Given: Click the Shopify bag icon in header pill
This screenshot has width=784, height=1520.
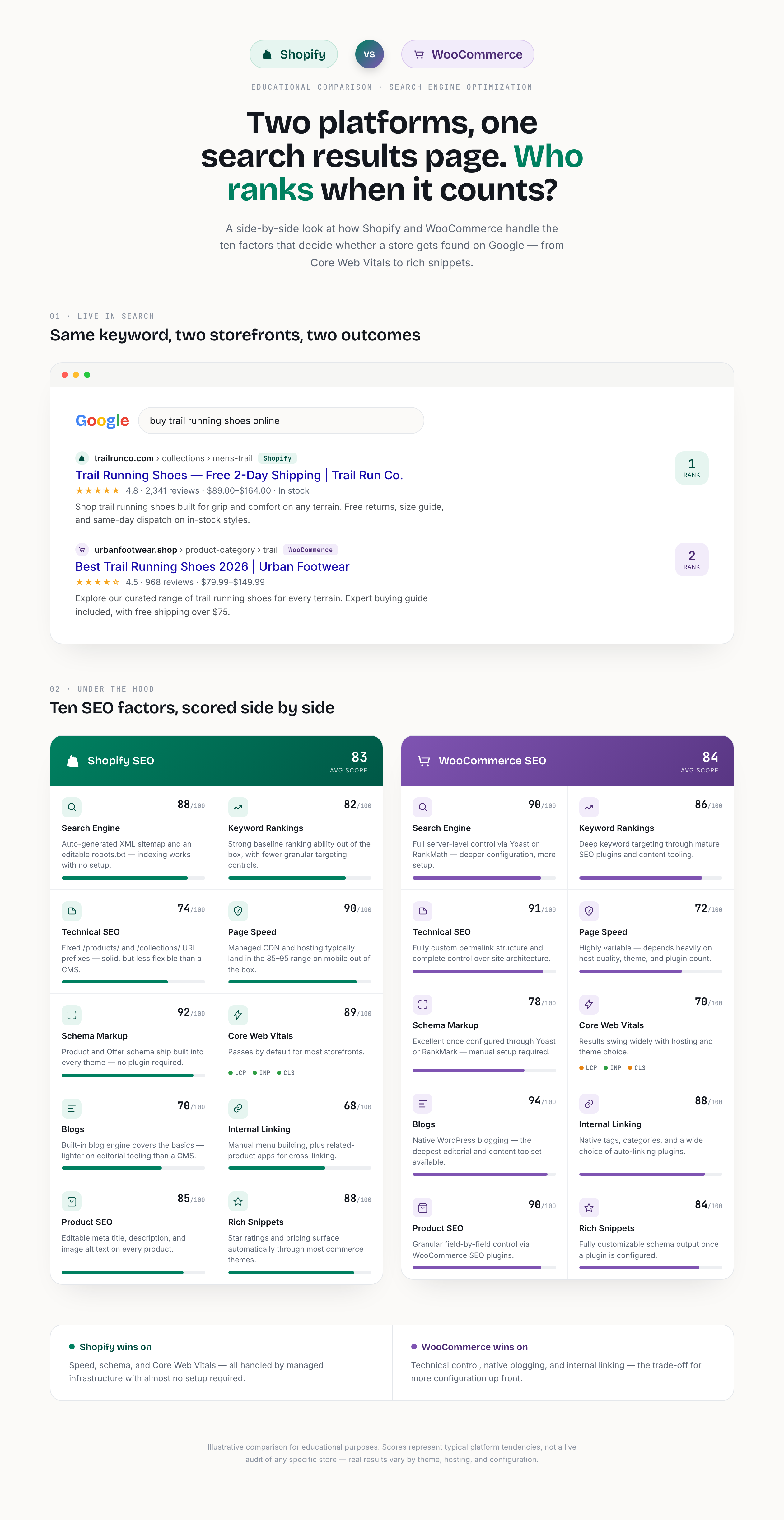Looking at the screenshot, I should [x=267, y=54].
